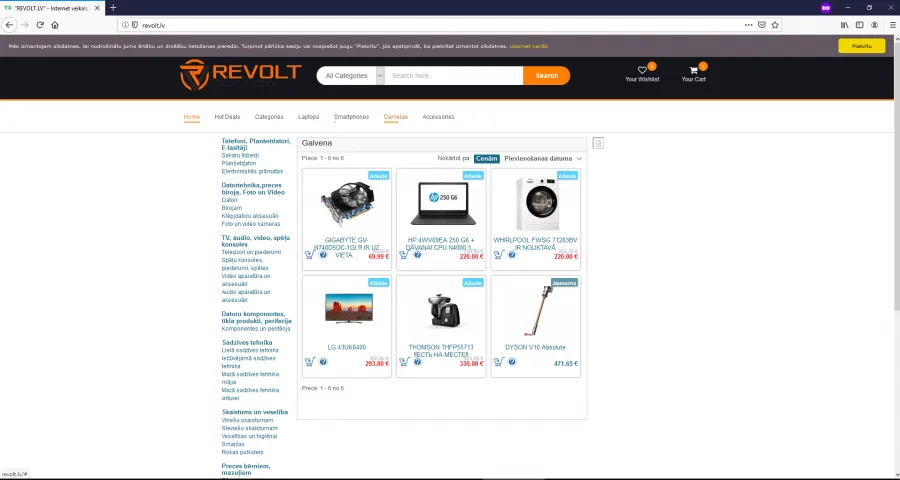Bookmark this page with star icon
This screenshot has width=900, height=480.
(x=775, y=25)
